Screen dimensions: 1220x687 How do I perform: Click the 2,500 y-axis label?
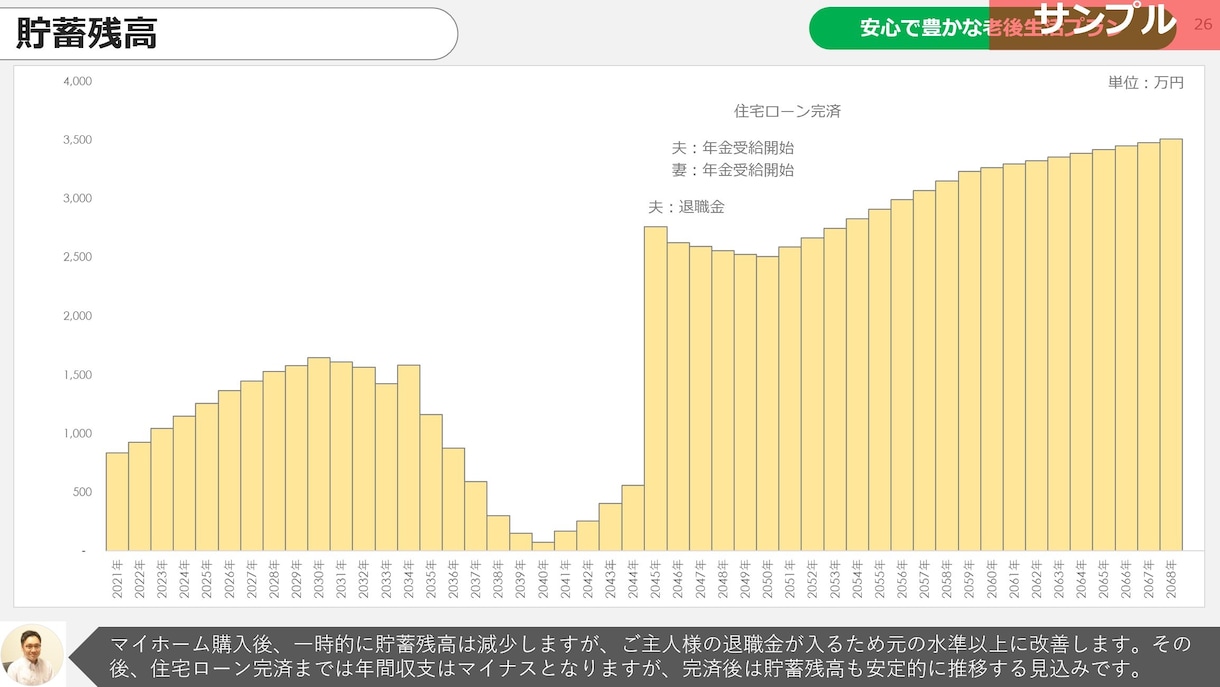tap(77, 257)
